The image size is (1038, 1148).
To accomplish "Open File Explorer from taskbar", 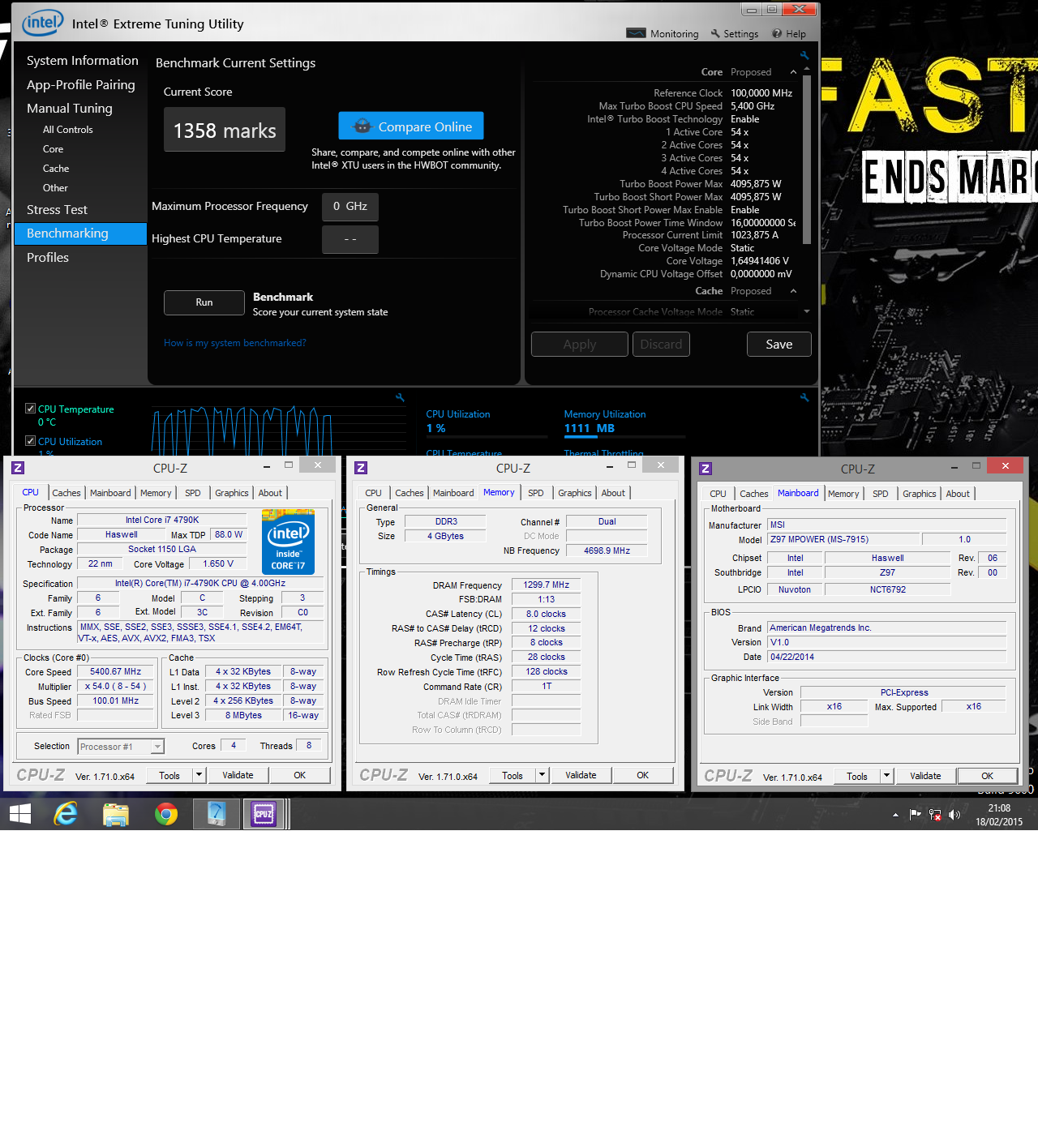I will pos(116,814).
